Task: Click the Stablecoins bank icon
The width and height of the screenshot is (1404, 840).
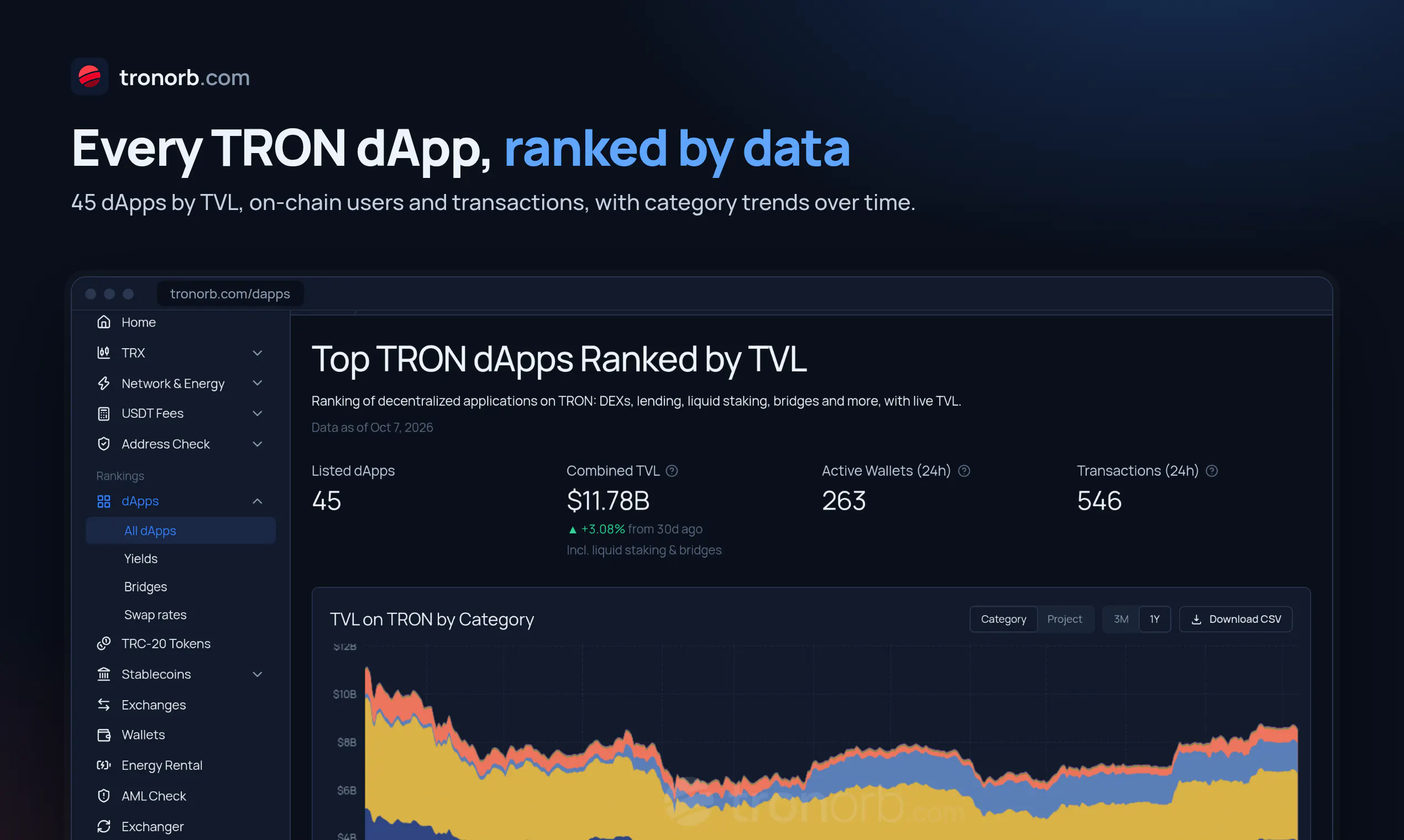Action: click(103, 674)
